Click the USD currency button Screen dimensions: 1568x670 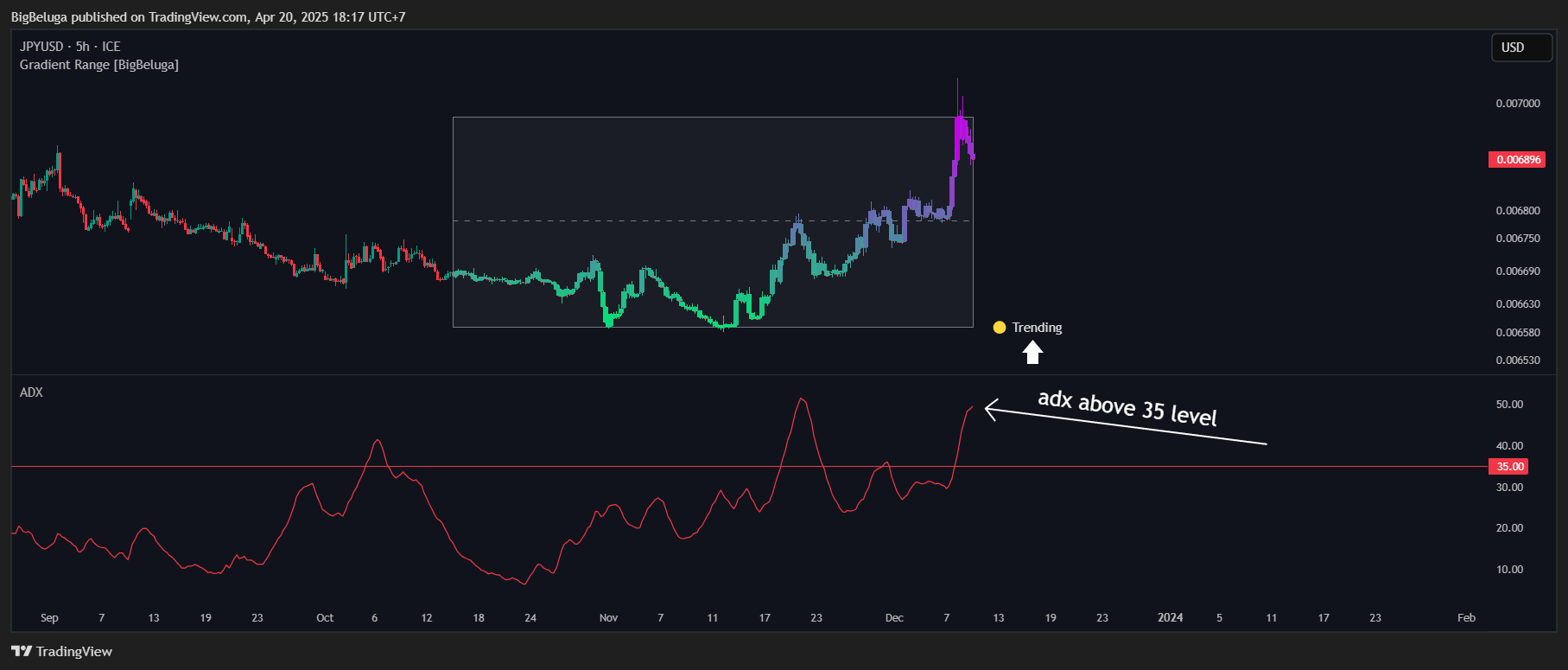coord(1521,48)
